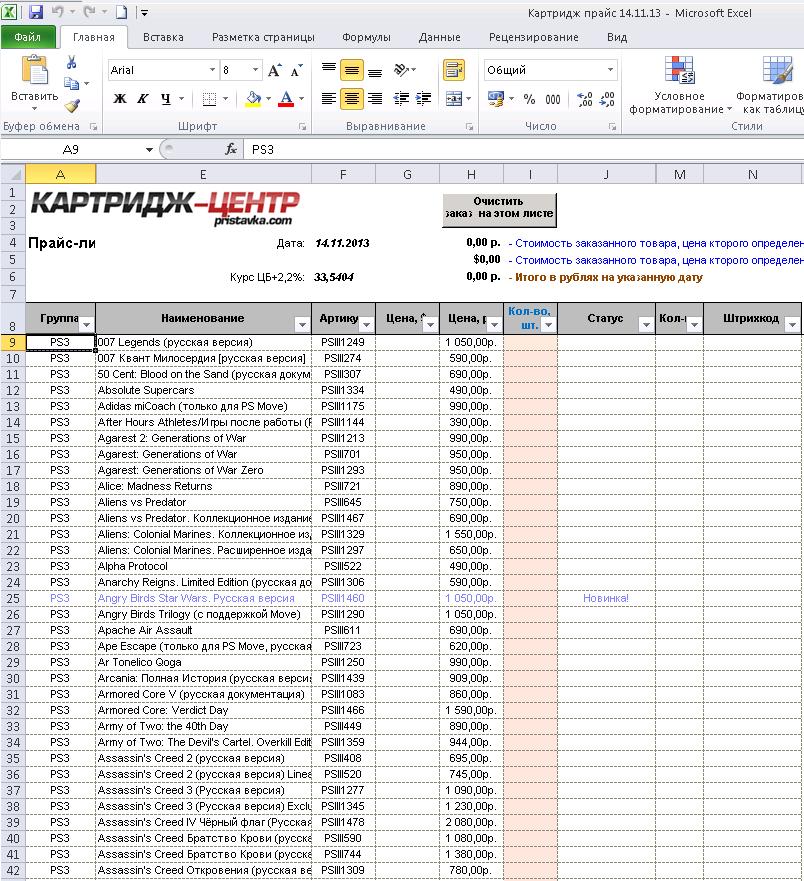Open Шрифт group dialog launcher

[x=302, y=127]
